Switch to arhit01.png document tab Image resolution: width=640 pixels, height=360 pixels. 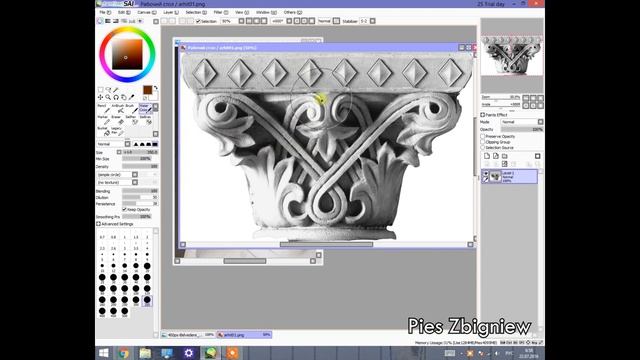click(x=244, y=335)
